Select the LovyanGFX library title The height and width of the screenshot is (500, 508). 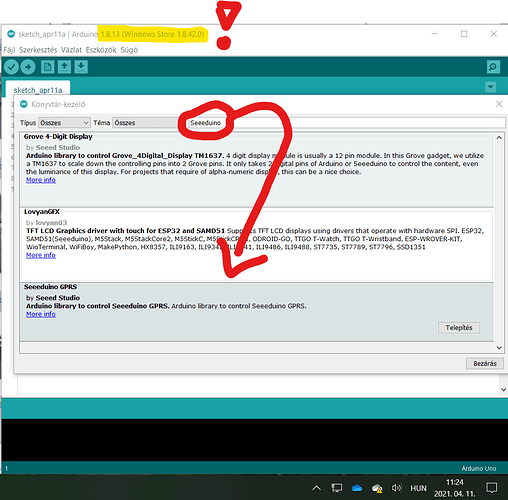pyautogui.click(x=42, y=212)
